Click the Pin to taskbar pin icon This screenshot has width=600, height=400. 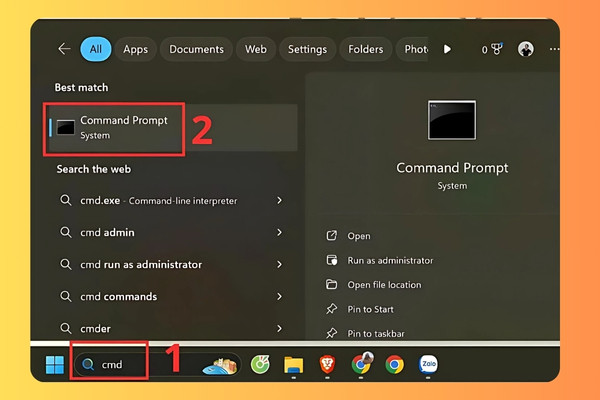[x=331, y=333]
